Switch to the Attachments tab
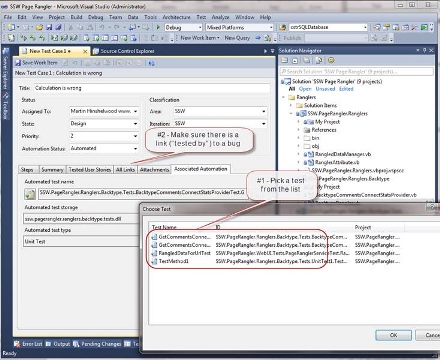 (154, 170)
